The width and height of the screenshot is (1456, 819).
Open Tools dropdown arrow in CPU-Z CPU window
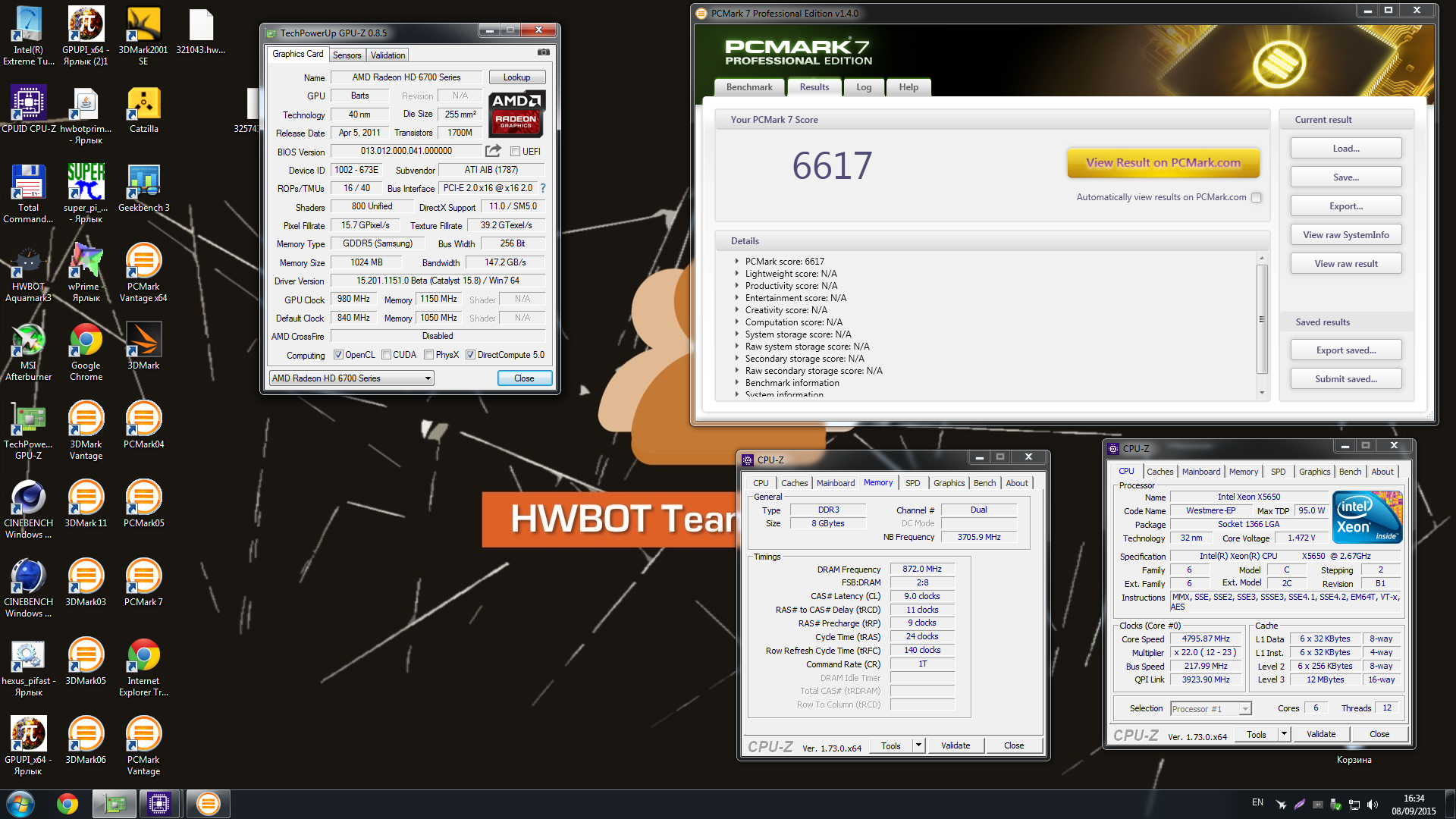tap(1284, 734)
